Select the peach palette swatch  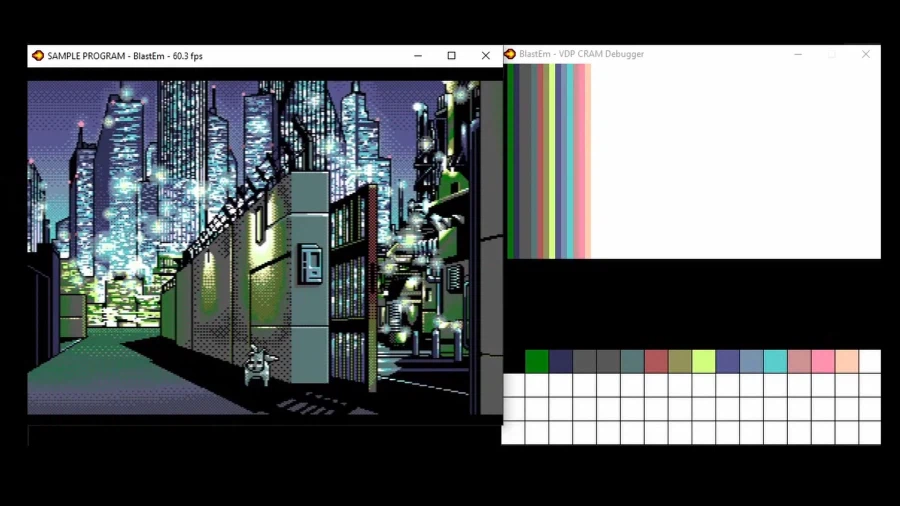(847, 361)
